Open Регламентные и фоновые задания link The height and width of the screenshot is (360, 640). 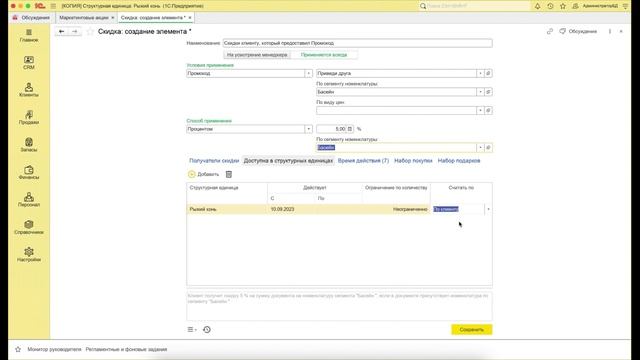pyautogui.click(x=126, y=349)
